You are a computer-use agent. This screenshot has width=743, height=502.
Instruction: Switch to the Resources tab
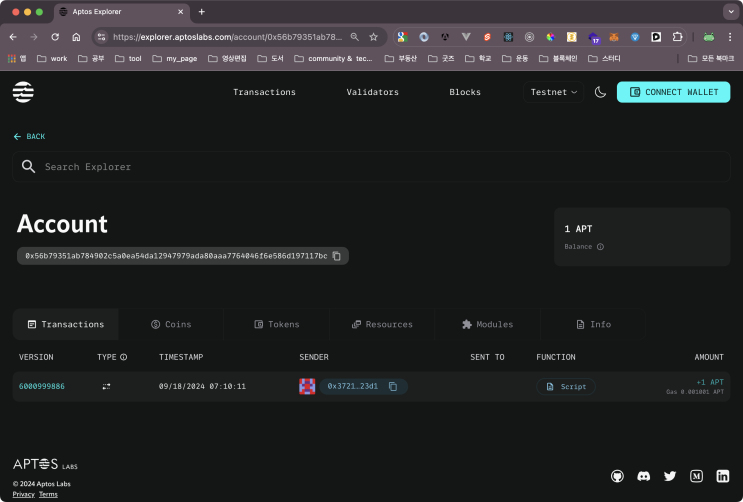click(x=382, y=324)
